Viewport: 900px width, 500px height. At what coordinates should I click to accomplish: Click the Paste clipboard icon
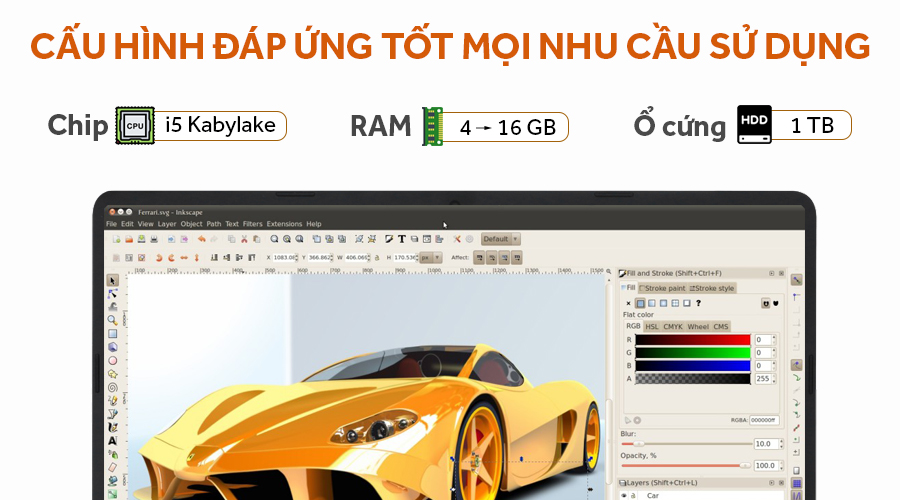click(257, 239)
